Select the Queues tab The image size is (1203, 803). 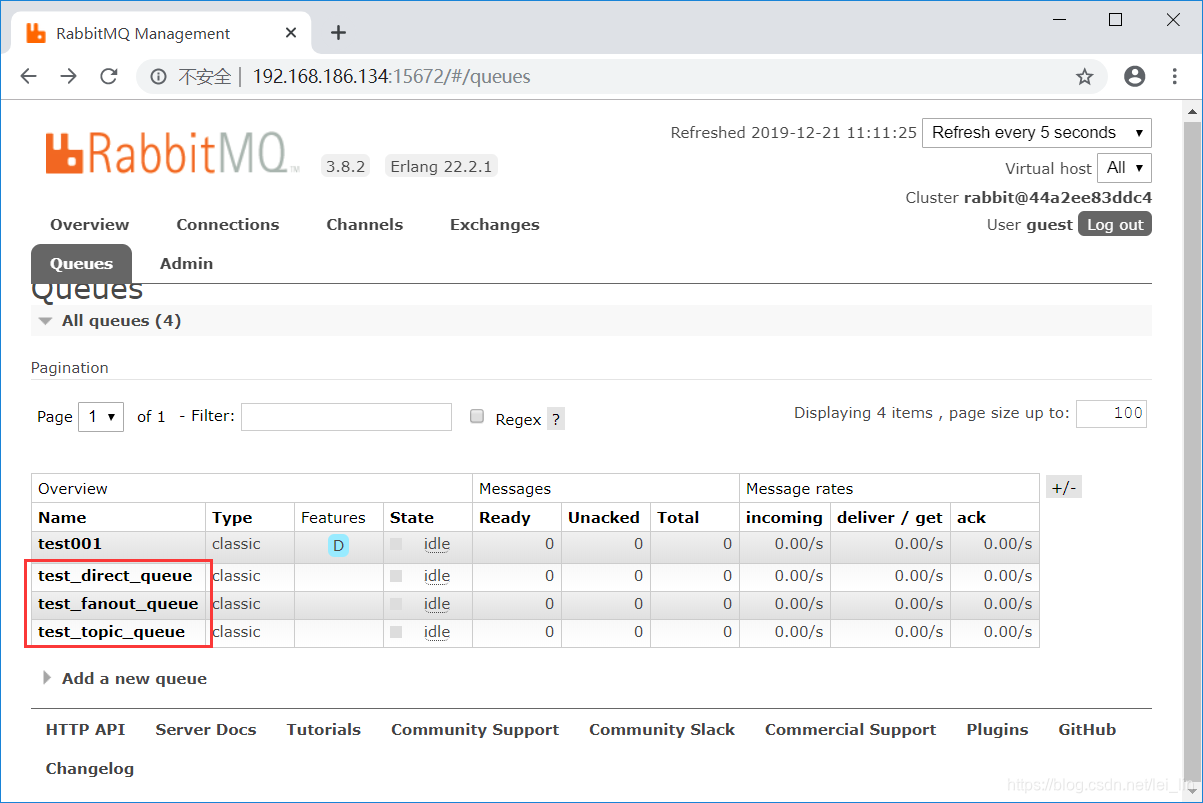(x=82, y=264)
